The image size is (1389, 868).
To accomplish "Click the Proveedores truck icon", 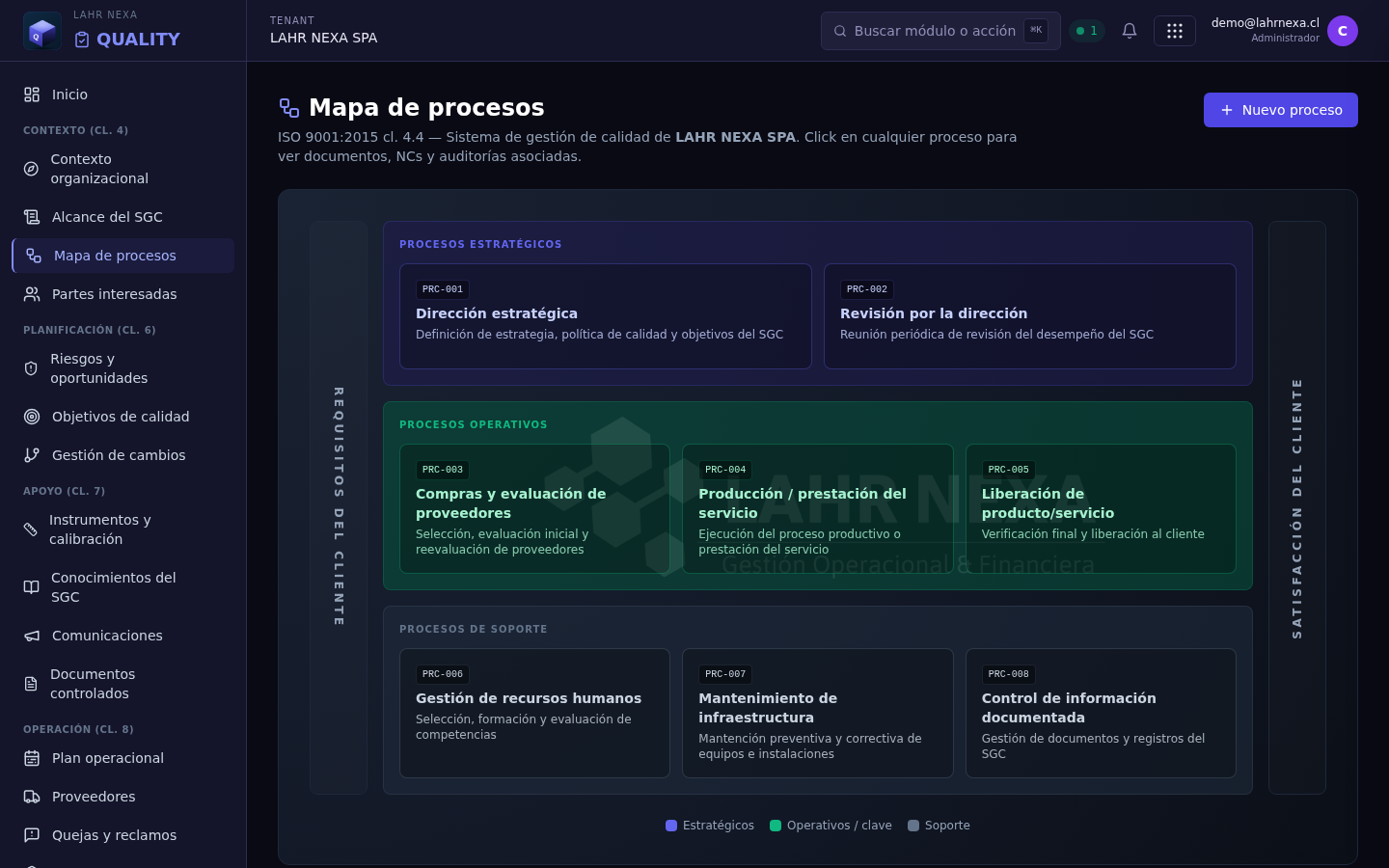I will coord(32,797).
